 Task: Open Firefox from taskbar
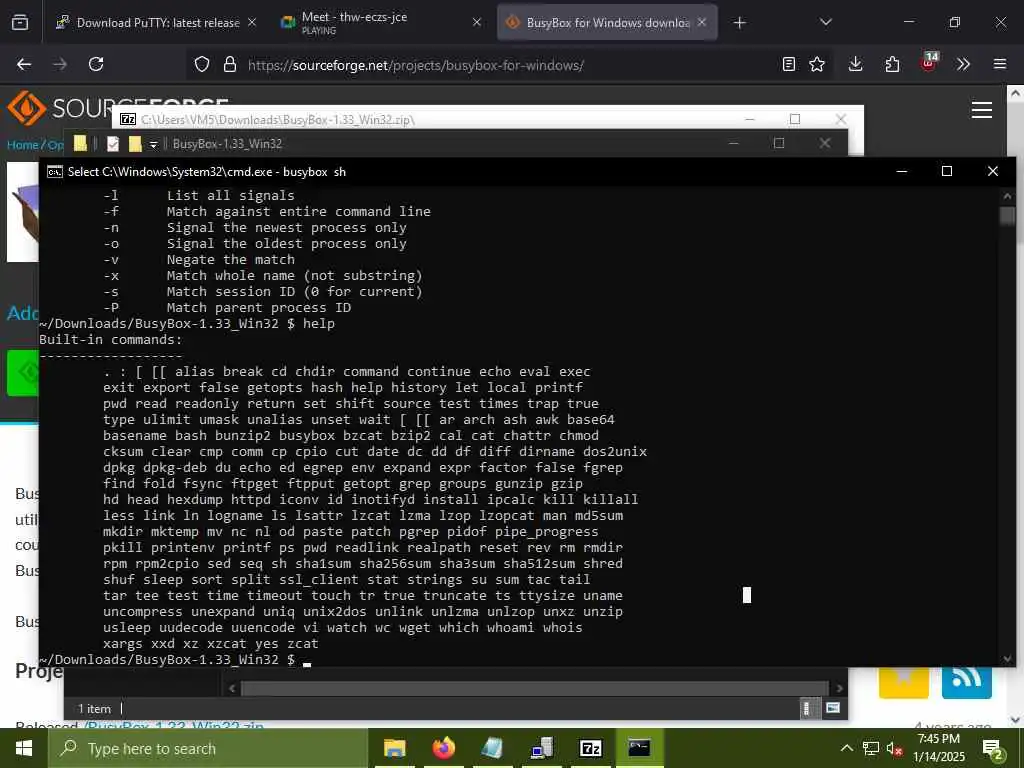(444, 748)
